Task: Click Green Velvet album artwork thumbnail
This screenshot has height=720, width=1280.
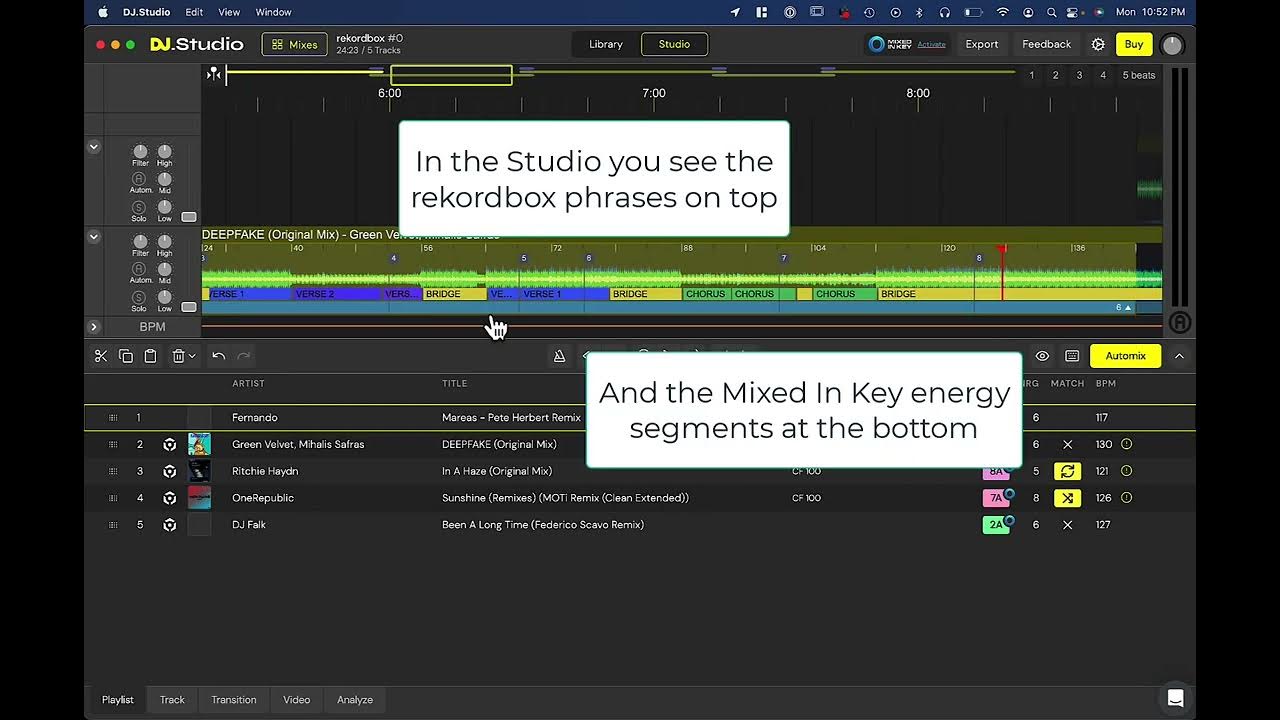Action: tap(200, 444)
